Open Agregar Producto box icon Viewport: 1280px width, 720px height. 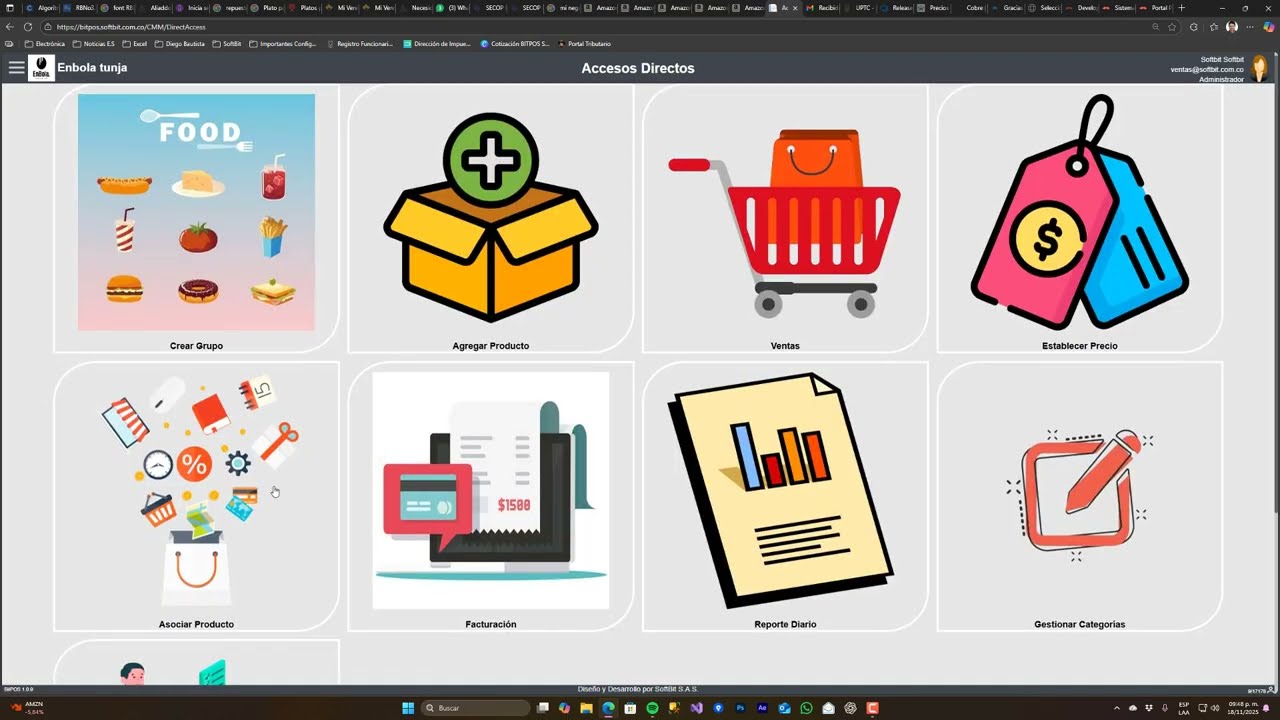pyautogui.click(x=490, y=217)
